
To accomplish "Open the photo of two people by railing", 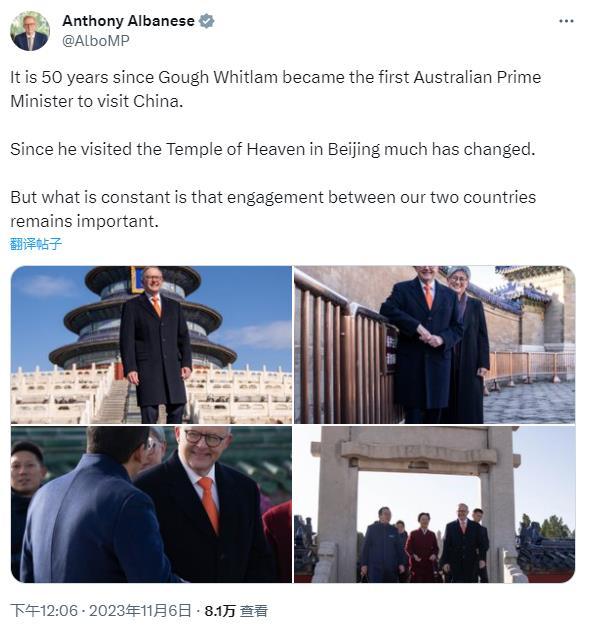I will click(434, 344).
